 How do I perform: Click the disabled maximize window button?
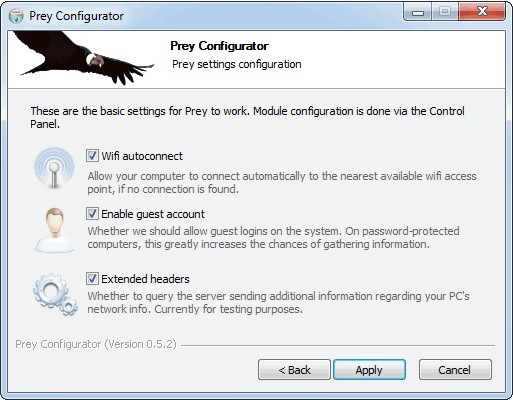(x=445, y=12)
